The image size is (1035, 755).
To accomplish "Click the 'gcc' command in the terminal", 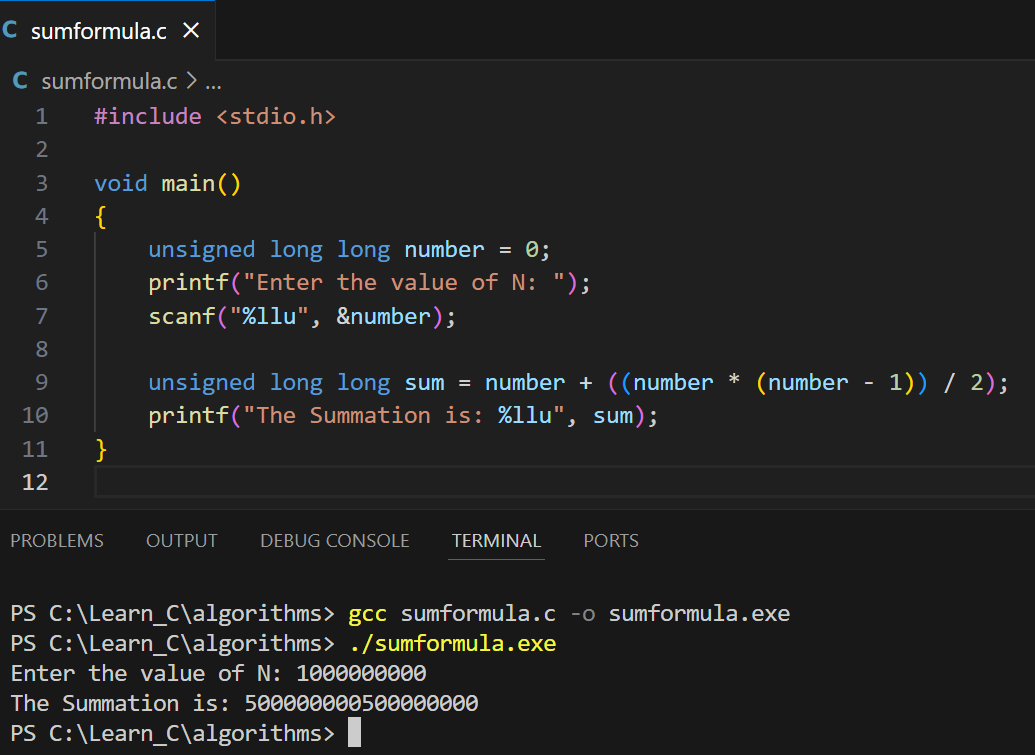I will click(368, 614).
